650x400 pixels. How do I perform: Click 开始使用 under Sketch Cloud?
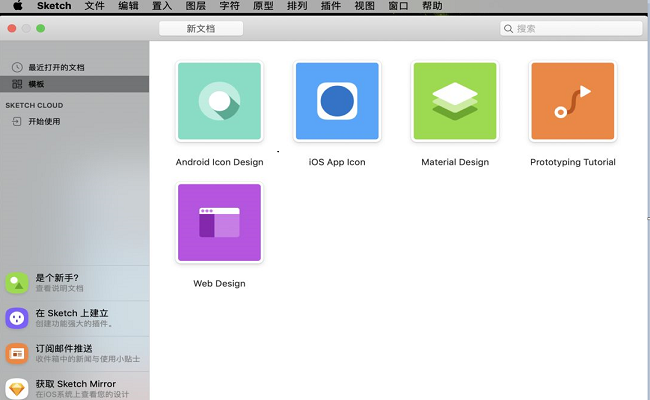(x=44, y=121)
